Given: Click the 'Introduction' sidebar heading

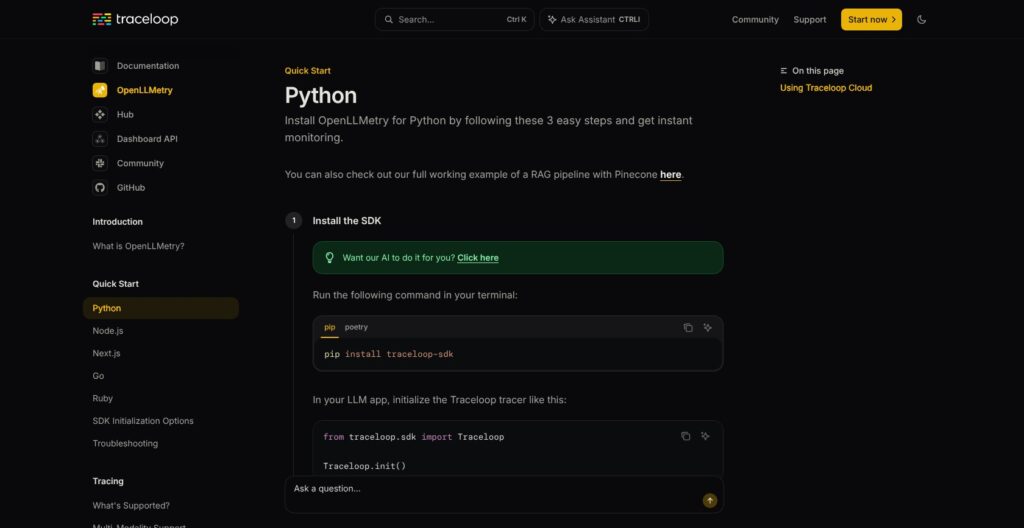Looking at the screenshot, I should (118, 222).
